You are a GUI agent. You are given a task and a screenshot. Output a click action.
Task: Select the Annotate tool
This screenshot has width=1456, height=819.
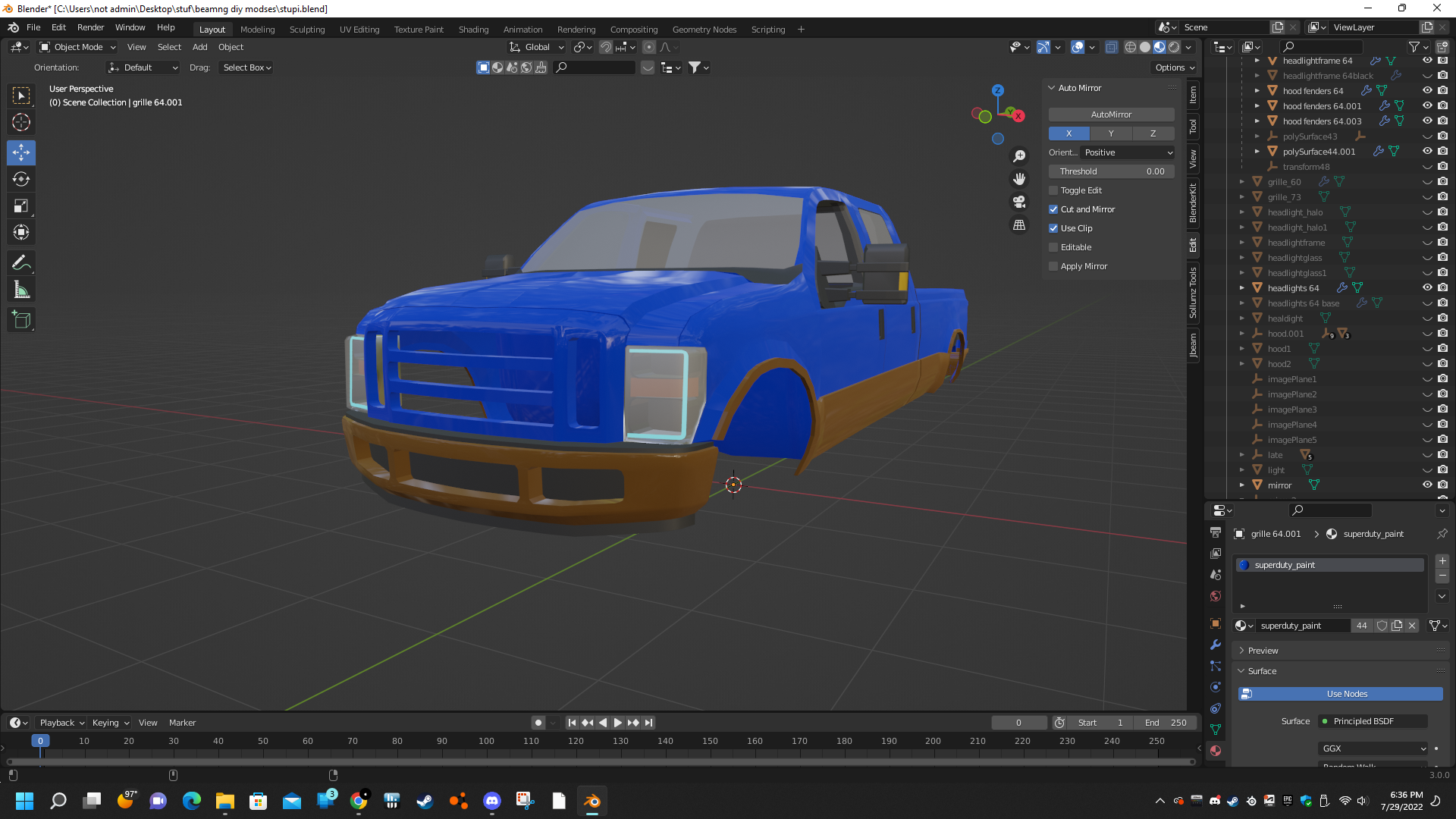pos(21,262)
